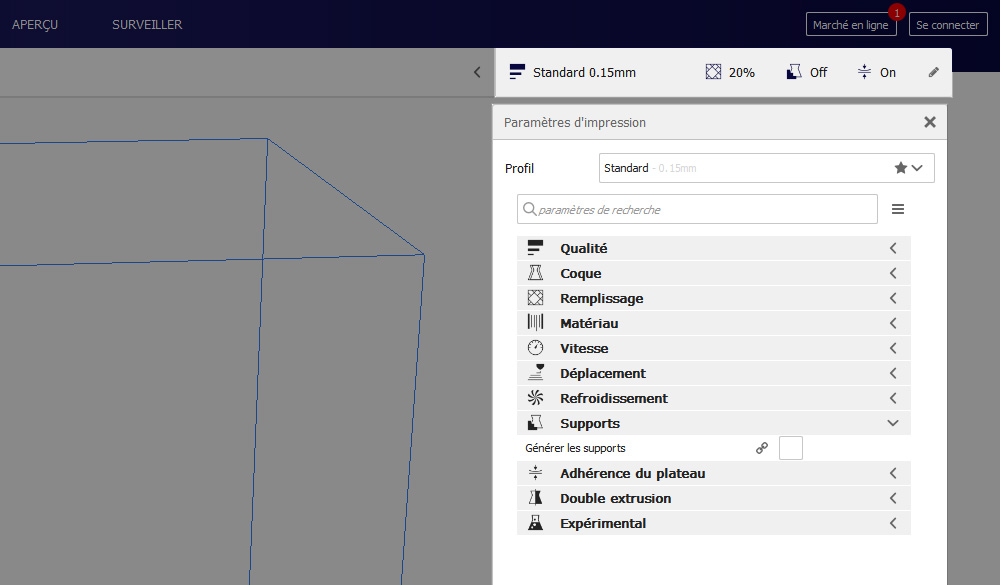Click the Générer les supports text
Image resolution: width=1000 pixels, height=585 pixels.
click(x=575, y=448)
